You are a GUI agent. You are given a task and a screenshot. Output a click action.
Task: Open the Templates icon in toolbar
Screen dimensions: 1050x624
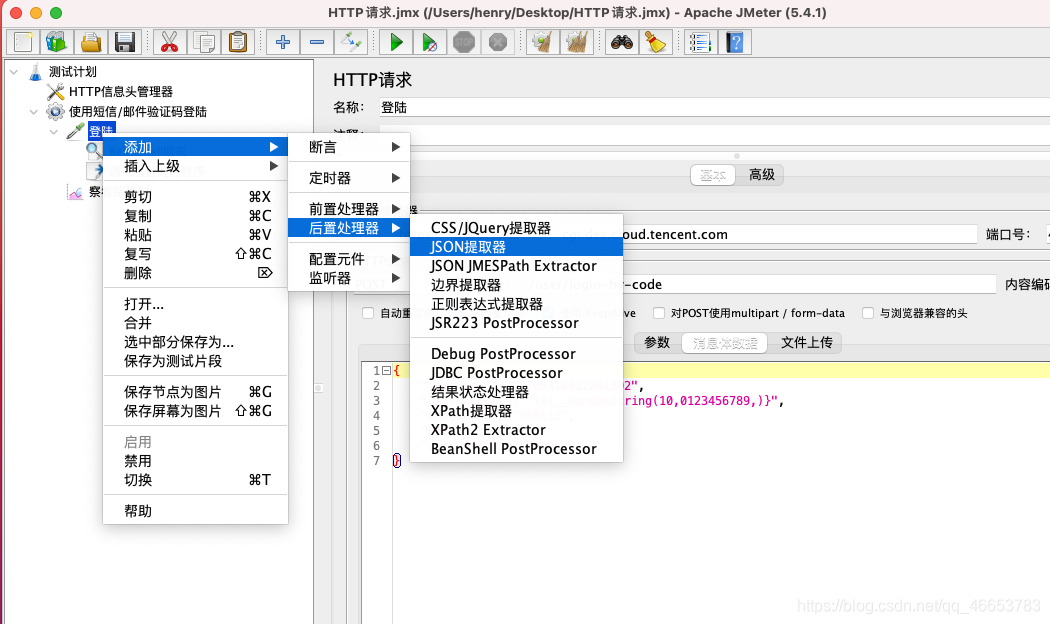57,42
